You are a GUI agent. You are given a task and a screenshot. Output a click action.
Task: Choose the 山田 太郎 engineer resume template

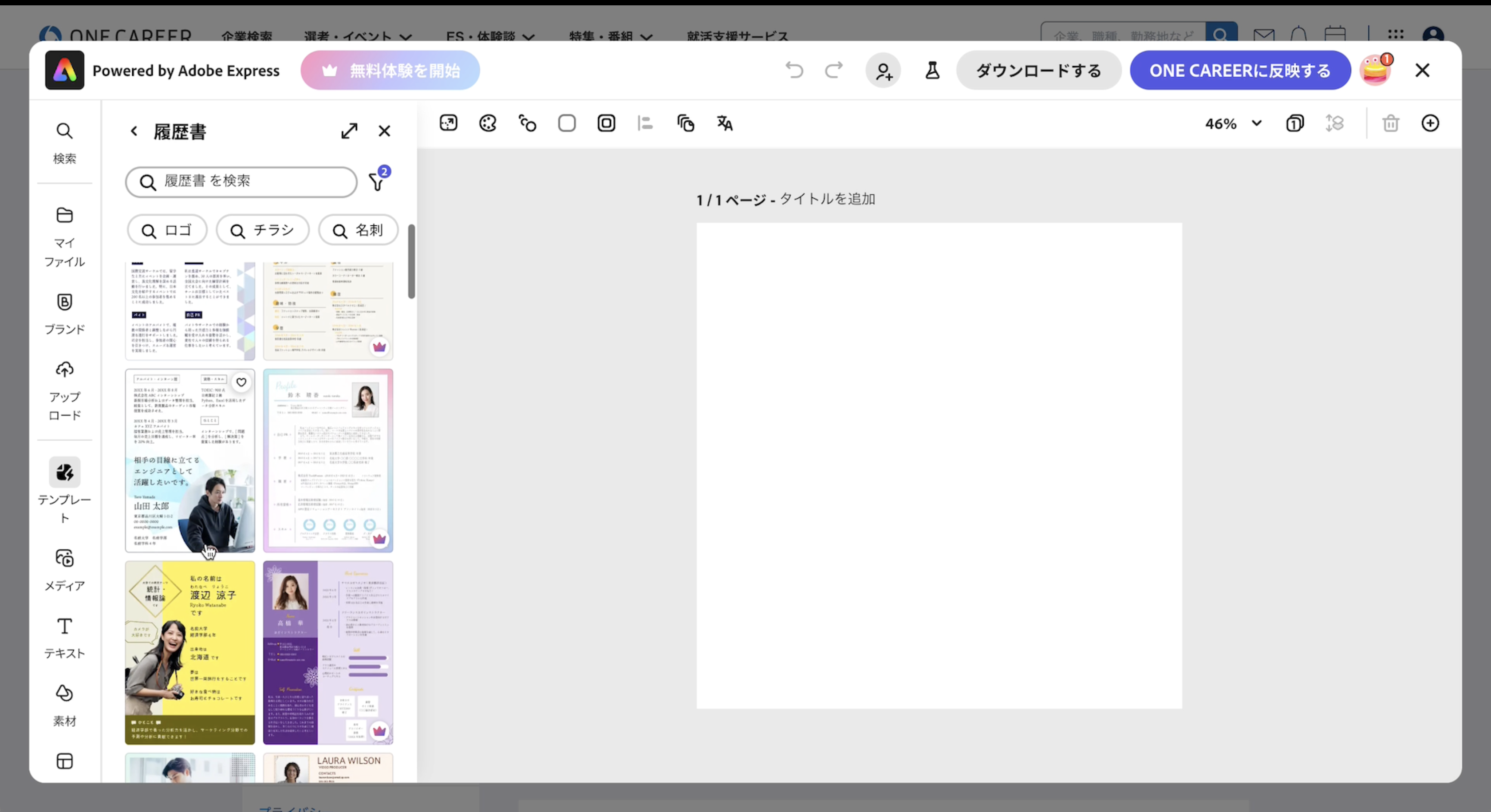pos(190,461)
